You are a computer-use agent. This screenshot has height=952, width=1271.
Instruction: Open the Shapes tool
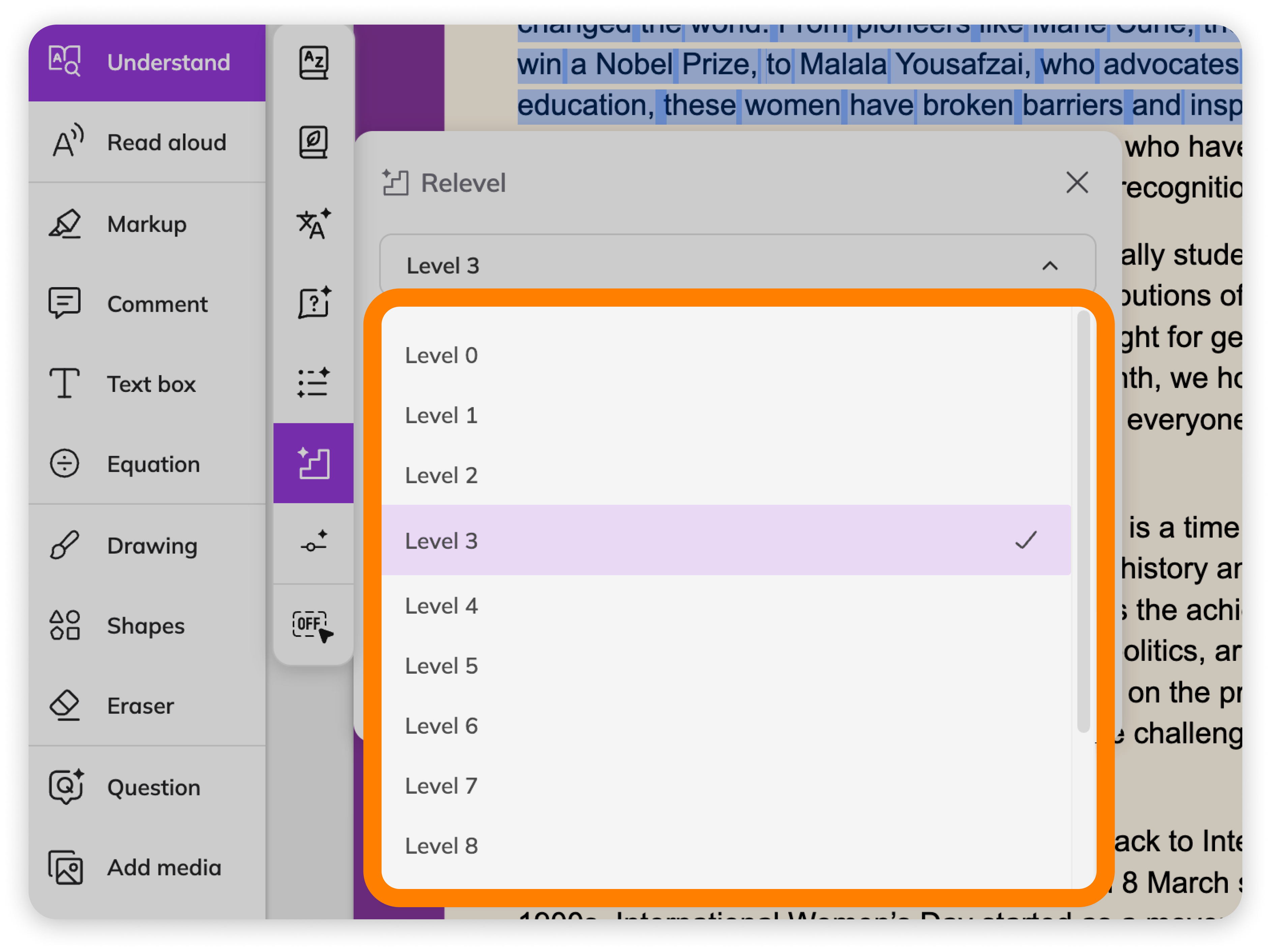tap(147, 625)
